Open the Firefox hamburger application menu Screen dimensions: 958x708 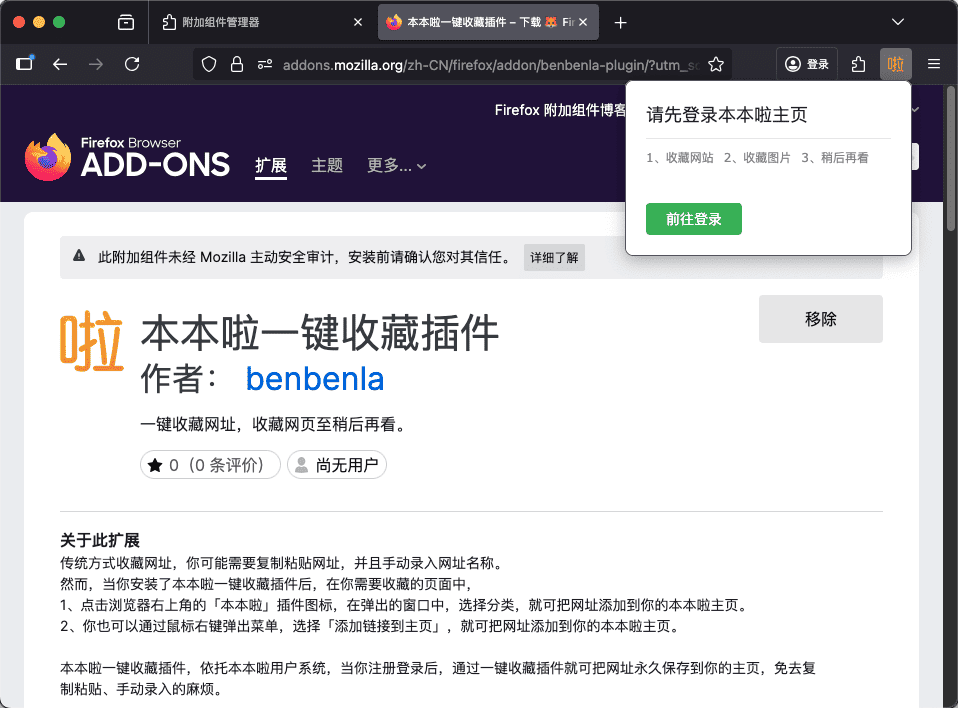click(934, 64)
